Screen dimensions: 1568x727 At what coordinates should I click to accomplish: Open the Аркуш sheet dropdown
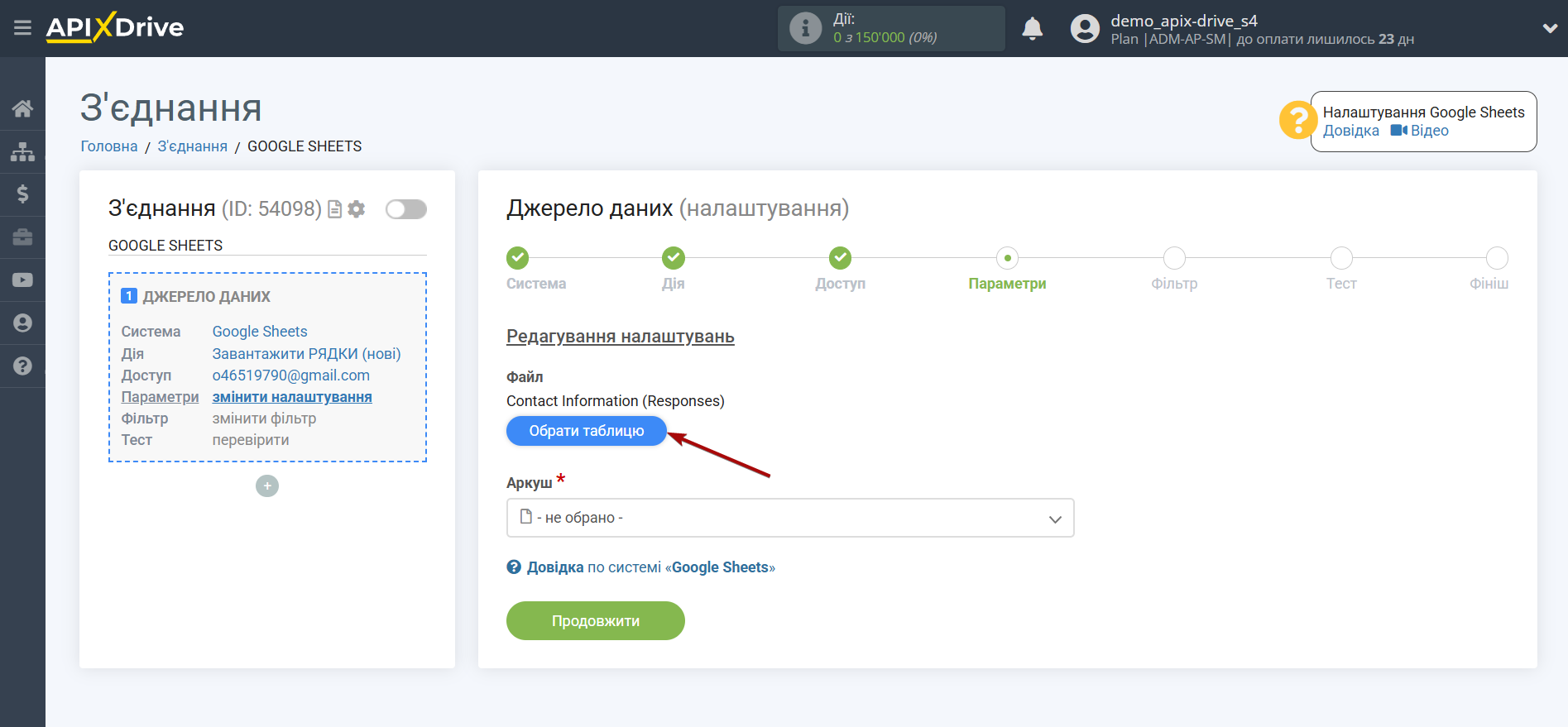[790, 518]
